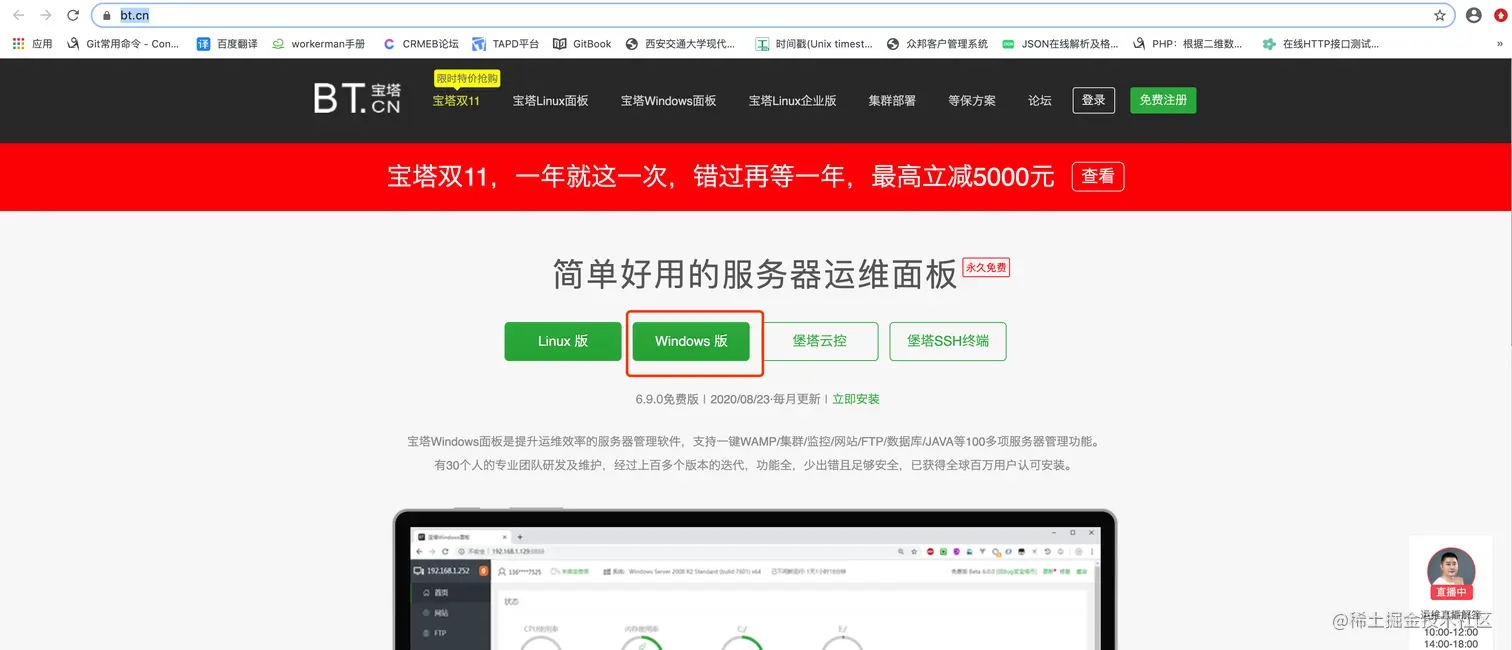The image size is (1512, 650).
Task: Focus the address bar showing bt.cn
Action: click(x=774, y=15)
